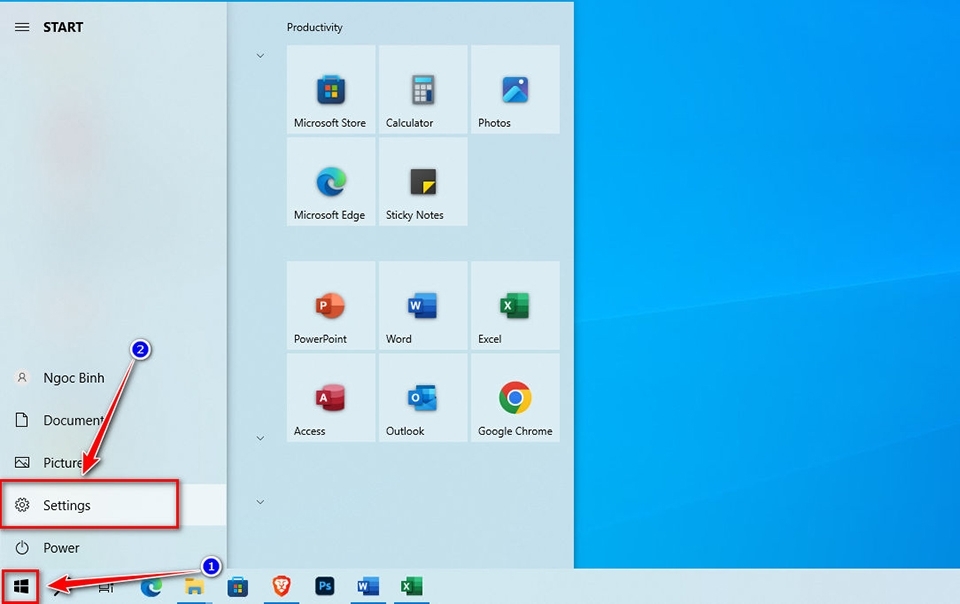The width and height of the screenshot is (960, 604).
Task: Select the Ngoc Binh user account
Action: pyautogui.click(x=72, y=378)
